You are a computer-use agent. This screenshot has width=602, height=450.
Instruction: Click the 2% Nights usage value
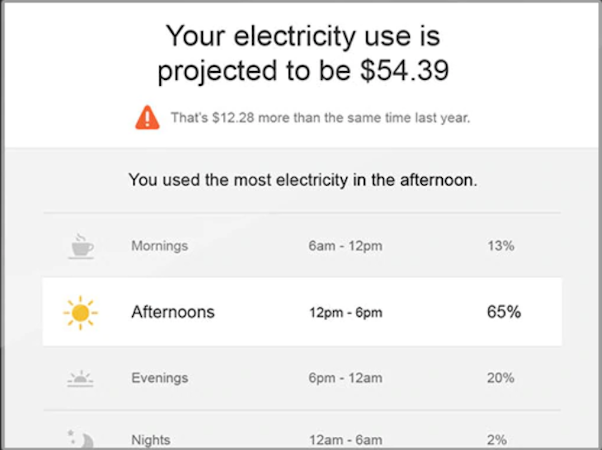pos(497,439)
